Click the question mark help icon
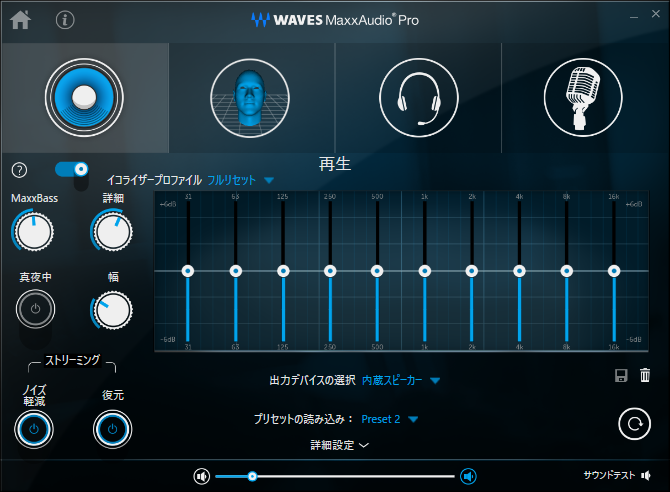The width and height of the screenshot is (670, 492). 19,170
